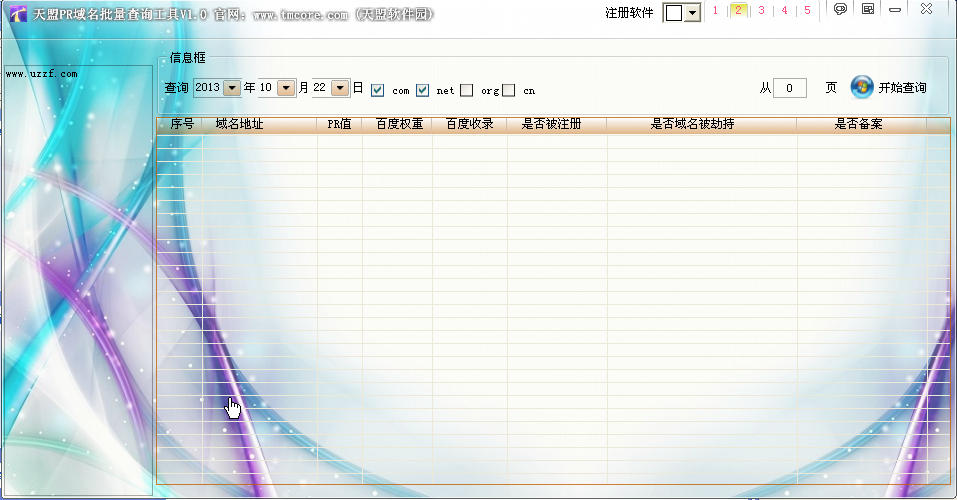Screen dimensions: 957x500
Task: Click the page number input field
Action: tap(789, 88)
